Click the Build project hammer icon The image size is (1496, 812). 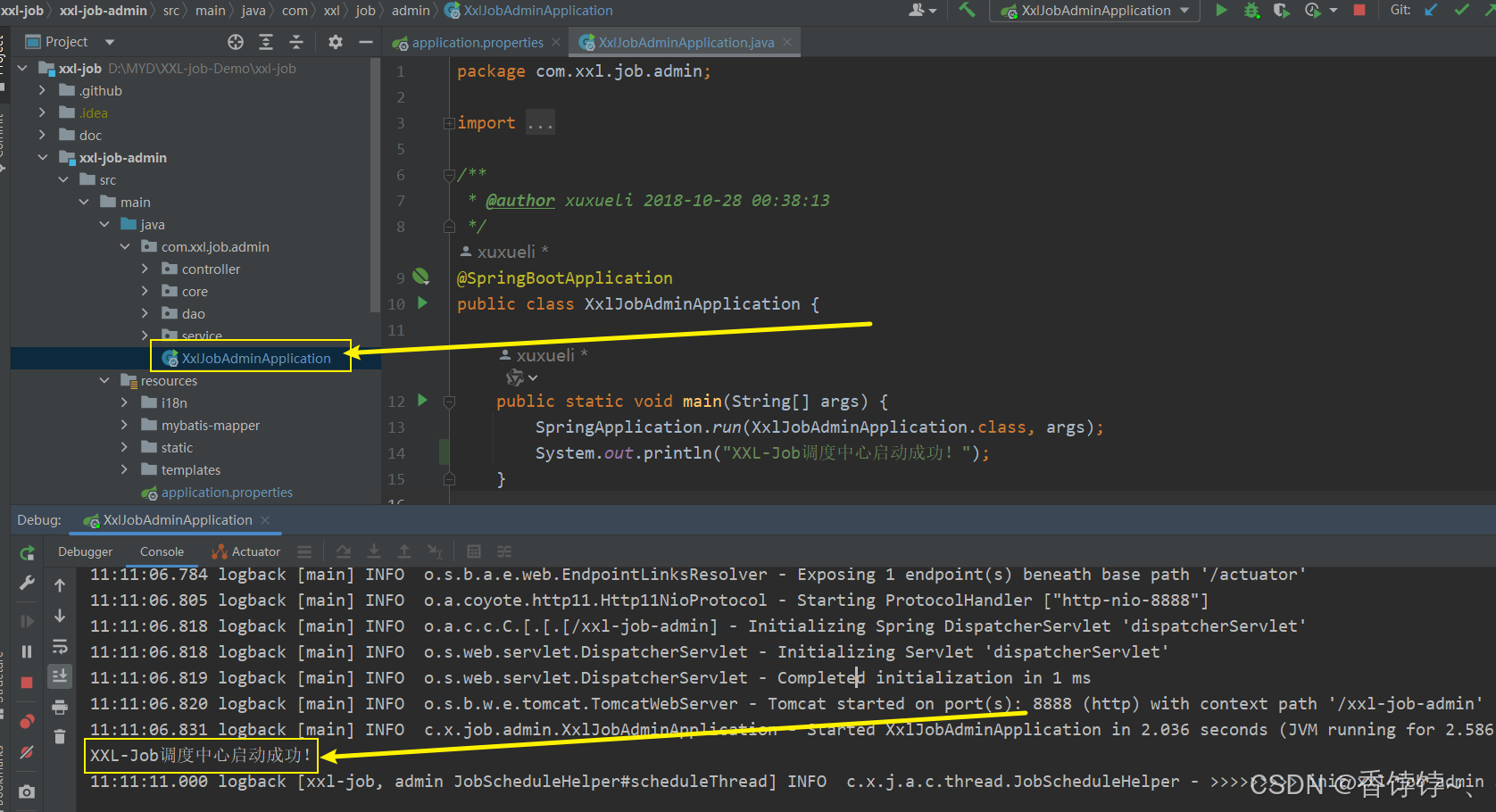coord(967,10)
